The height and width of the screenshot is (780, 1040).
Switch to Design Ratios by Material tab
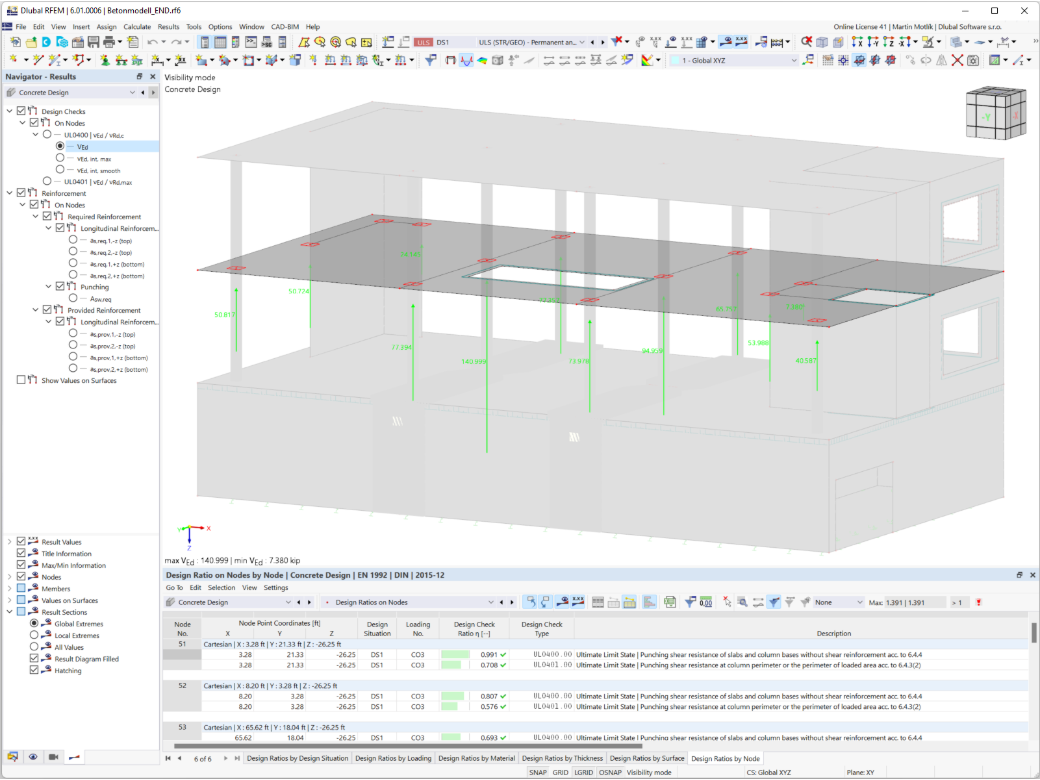tap(476, 758)
